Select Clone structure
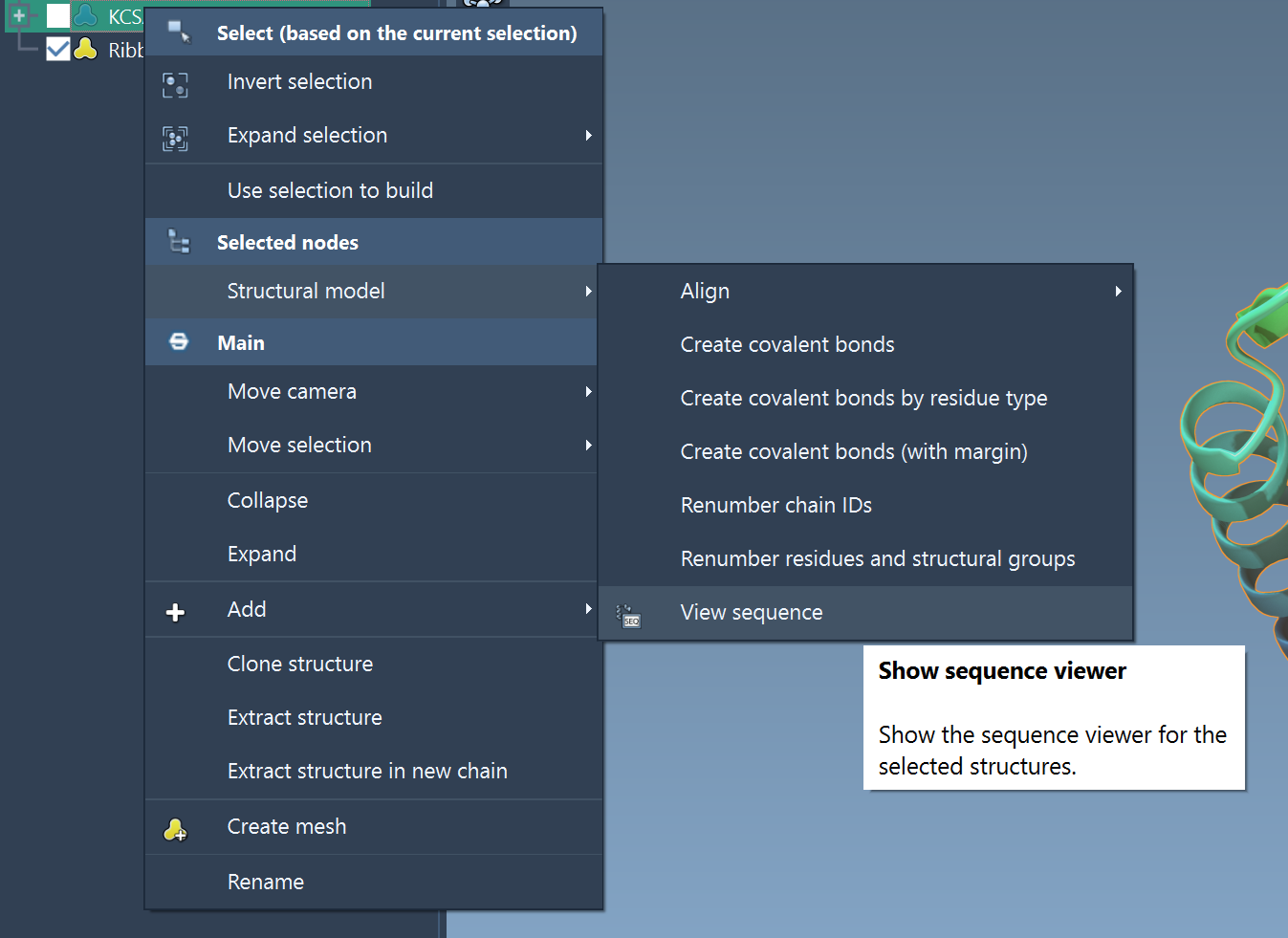The image size is (1288, 938). pos(299,664)
